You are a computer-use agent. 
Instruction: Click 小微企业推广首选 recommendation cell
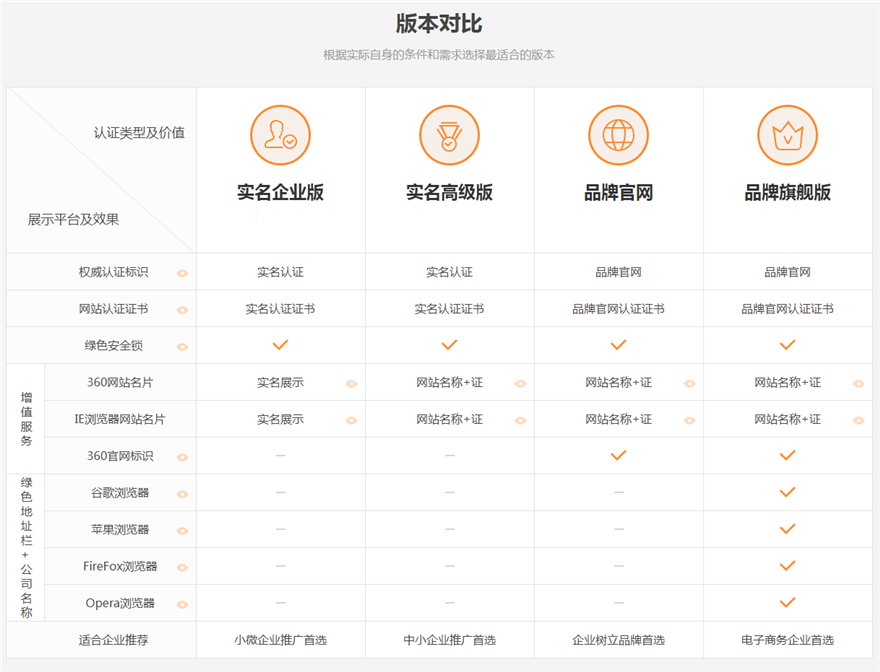click(x=281, y=640)
